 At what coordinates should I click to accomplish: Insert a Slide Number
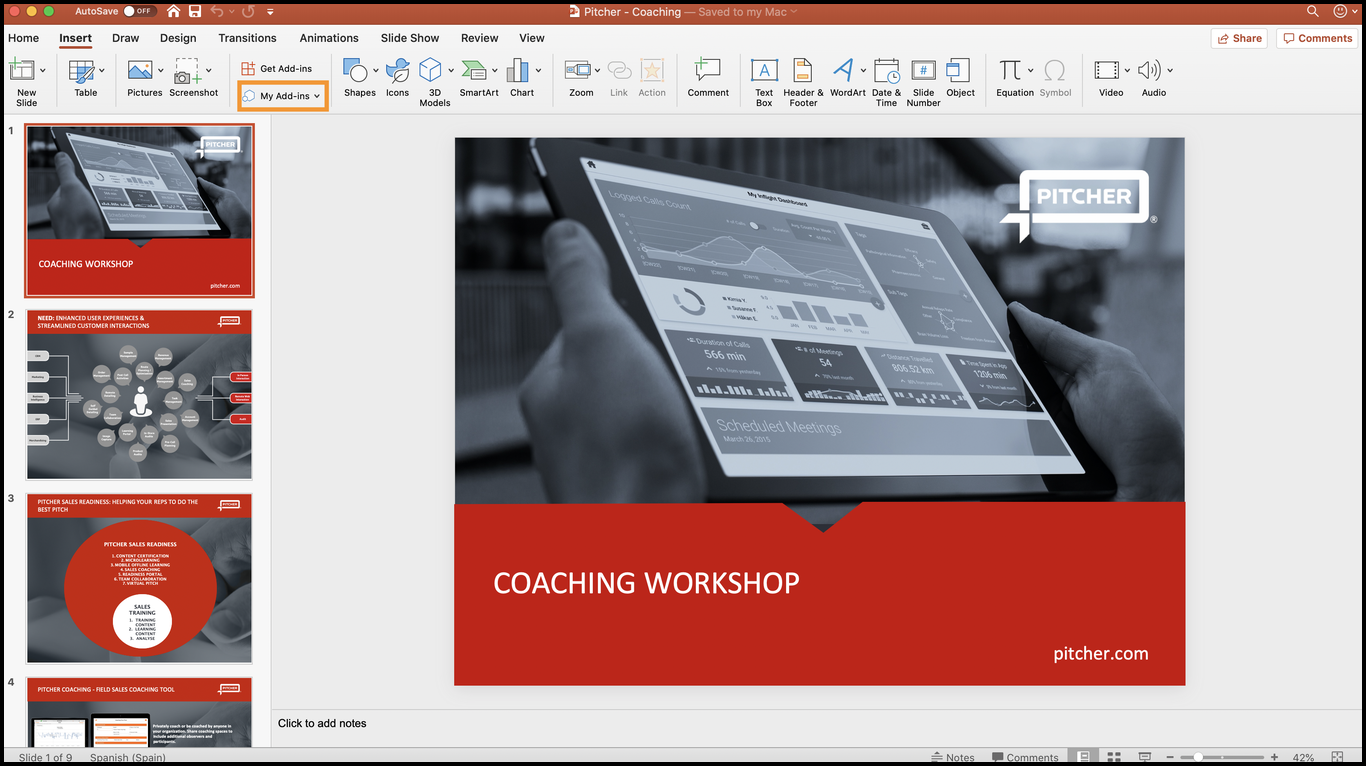(x=922, y=75)
